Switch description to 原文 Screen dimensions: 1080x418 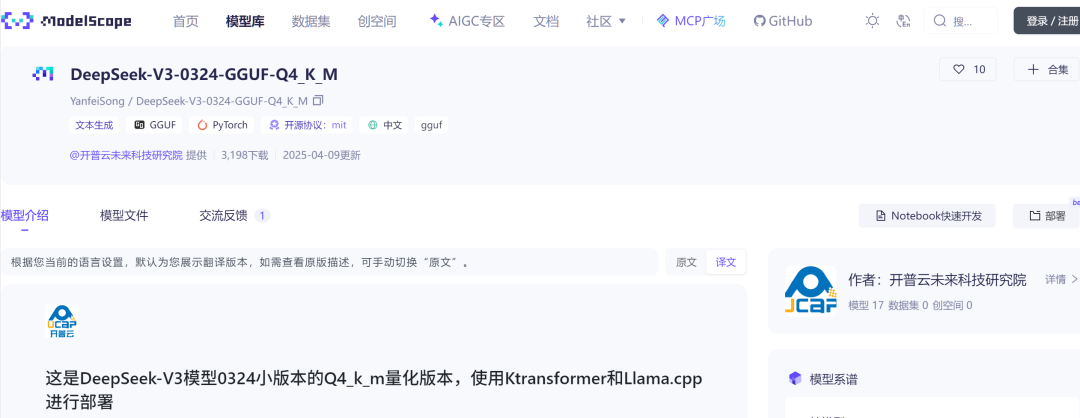click(x=686, y=262)
